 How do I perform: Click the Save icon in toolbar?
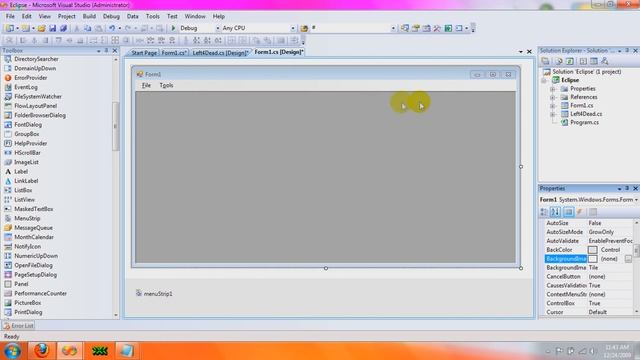click(x=52, y=28)
